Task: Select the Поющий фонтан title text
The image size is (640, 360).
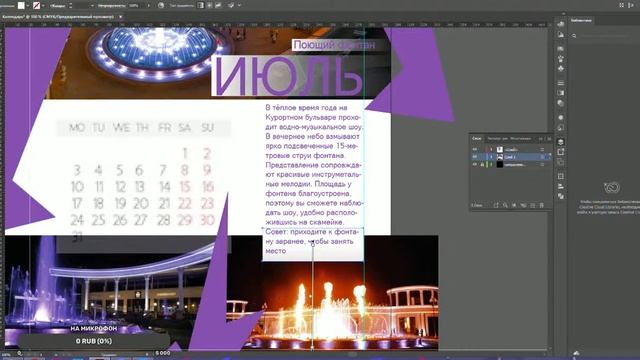Action: (x=334, y=45)
